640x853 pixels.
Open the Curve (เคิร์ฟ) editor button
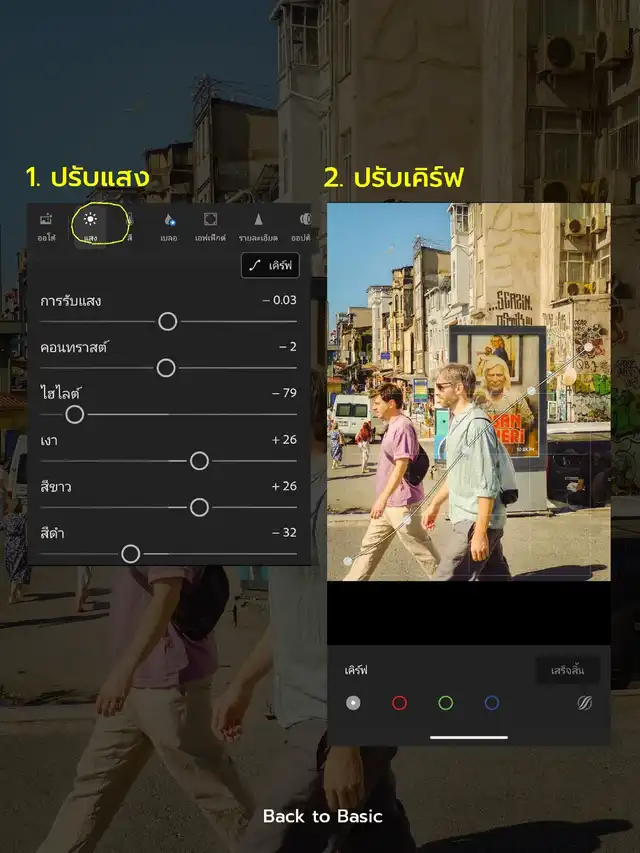[270, 265]
